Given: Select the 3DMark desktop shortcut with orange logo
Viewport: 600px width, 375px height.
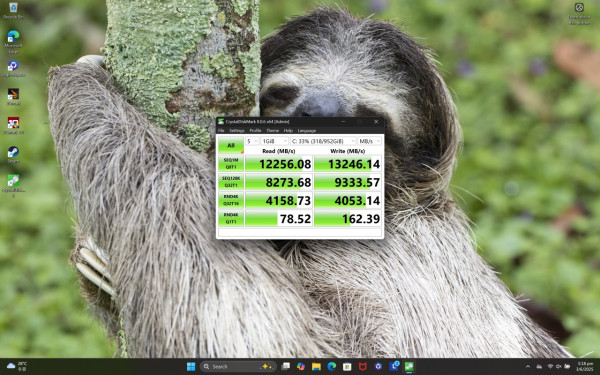Looking at the screenshot, I should (13, 96).
